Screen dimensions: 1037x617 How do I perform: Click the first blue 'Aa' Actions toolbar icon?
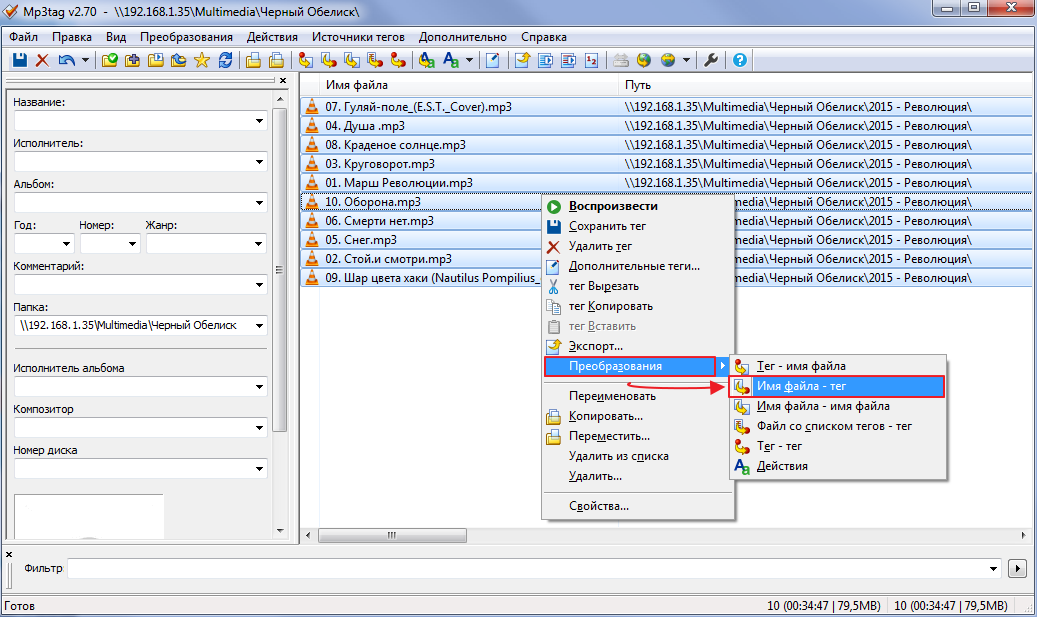tap(427, 60)
